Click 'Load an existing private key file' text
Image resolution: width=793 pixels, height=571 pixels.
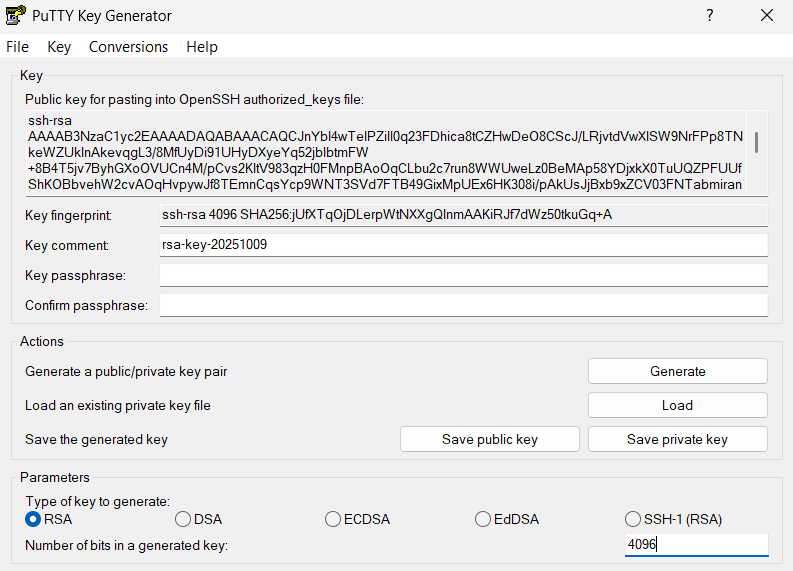[118, 406]
